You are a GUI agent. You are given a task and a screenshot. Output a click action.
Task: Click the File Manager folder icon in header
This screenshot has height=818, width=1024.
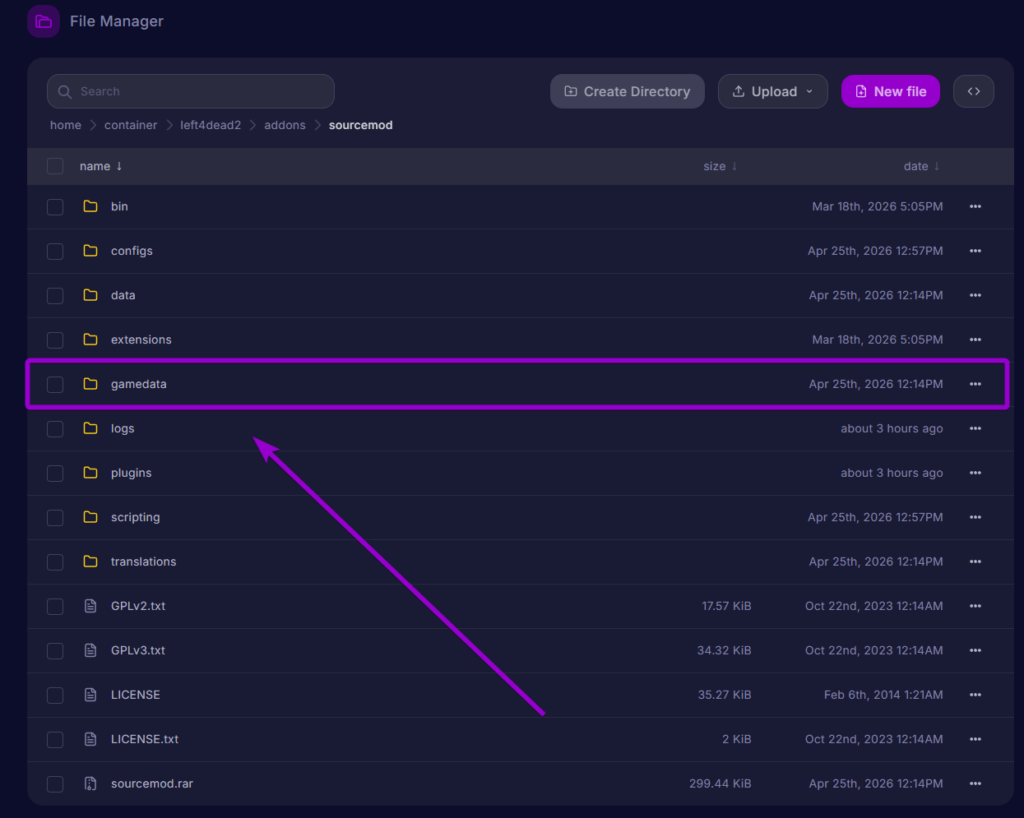43,20
